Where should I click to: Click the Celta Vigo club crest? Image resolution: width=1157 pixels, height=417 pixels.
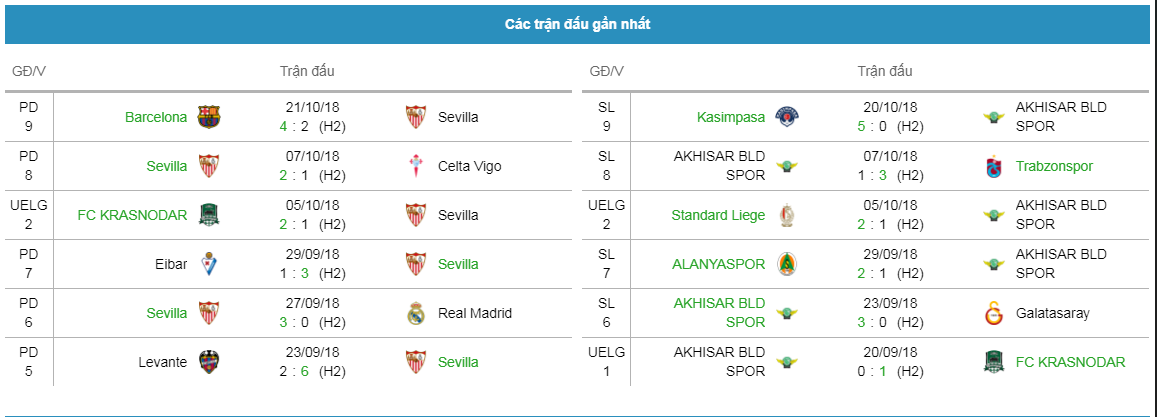tap(416, 166)
